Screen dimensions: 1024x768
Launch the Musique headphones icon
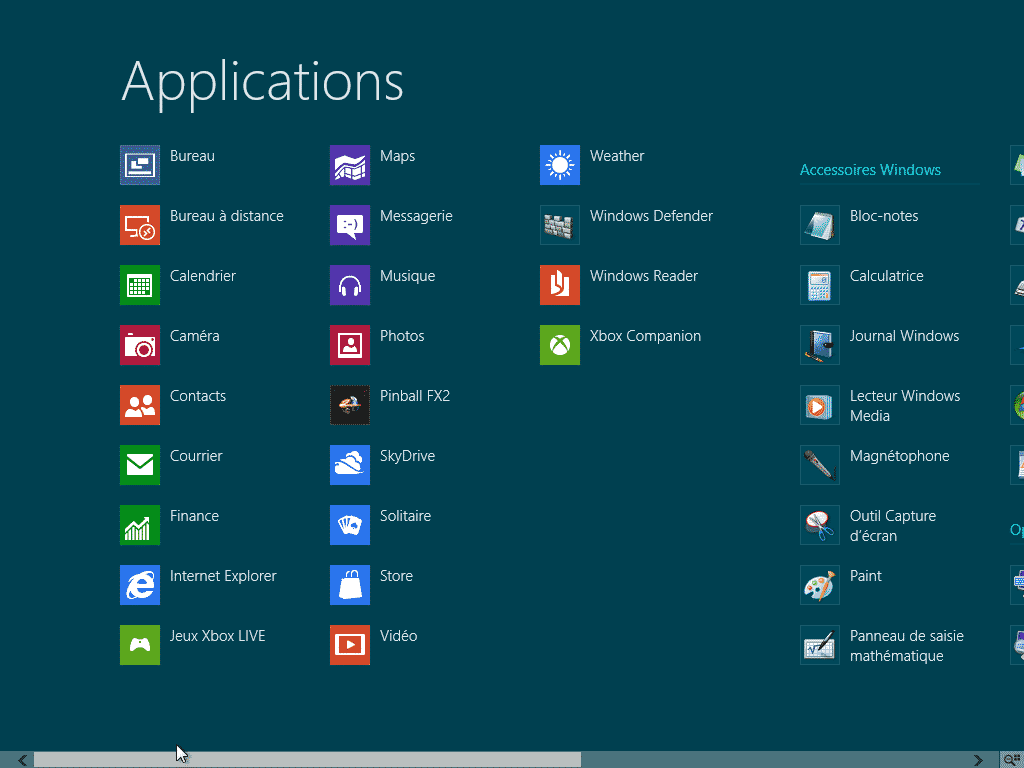[350, 285]
